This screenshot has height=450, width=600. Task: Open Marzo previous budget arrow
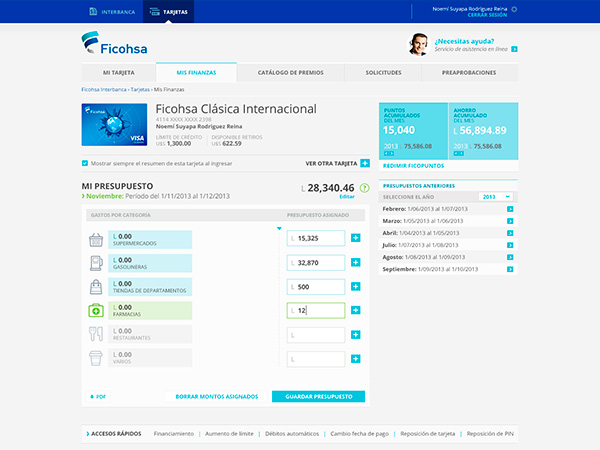pos(510,221)
